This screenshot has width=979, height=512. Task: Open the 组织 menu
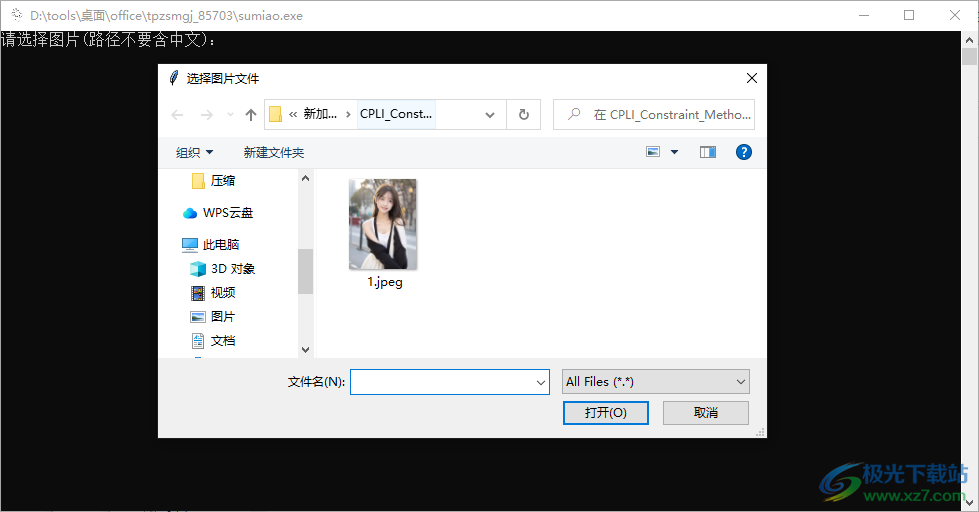(x=195, y=152)
